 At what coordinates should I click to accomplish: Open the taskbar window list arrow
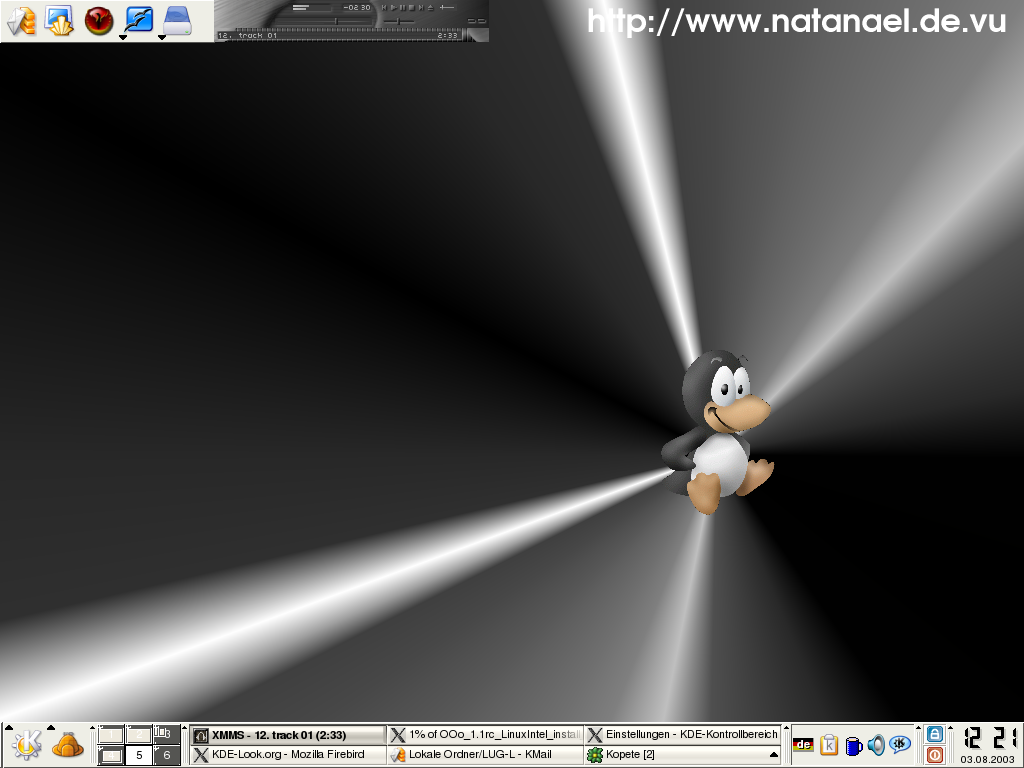775,754
